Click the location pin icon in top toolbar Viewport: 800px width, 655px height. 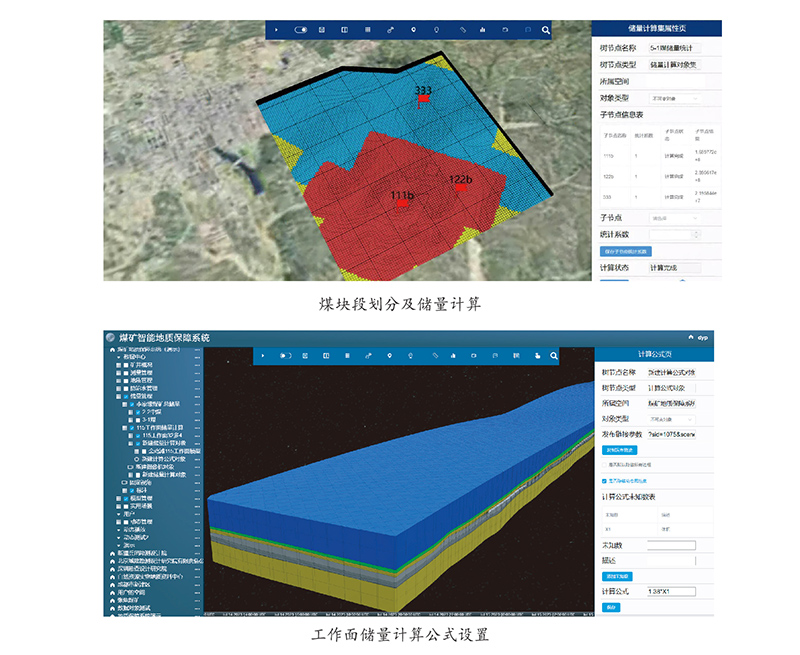tap(414, 30)
